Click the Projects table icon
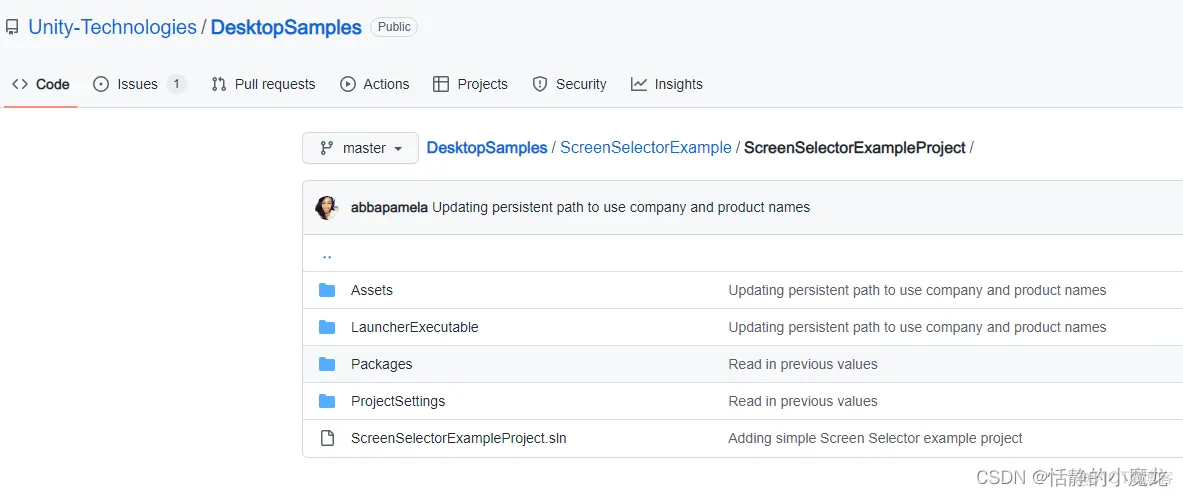The image size is (1183, 496). click(441, 85)
